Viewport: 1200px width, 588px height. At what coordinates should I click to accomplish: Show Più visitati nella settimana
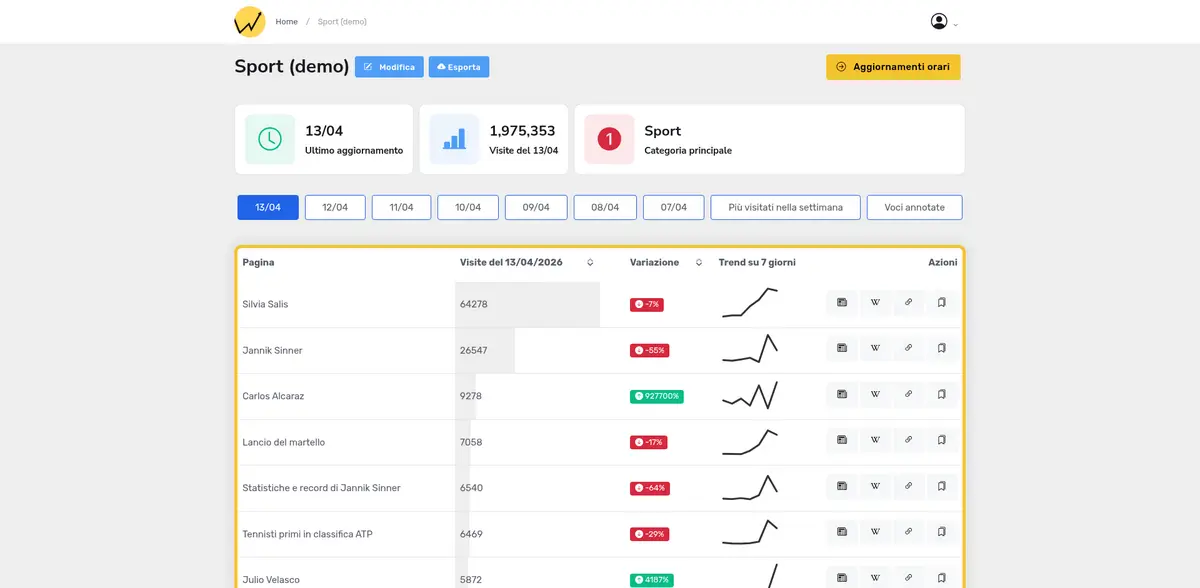click(785, 207)
